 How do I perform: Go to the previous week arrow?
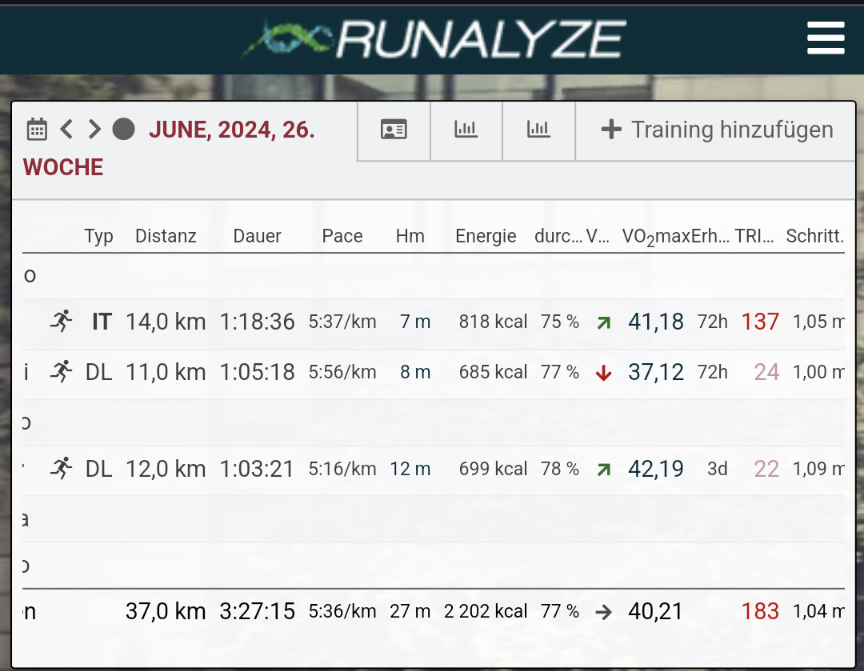click(67, 129)
